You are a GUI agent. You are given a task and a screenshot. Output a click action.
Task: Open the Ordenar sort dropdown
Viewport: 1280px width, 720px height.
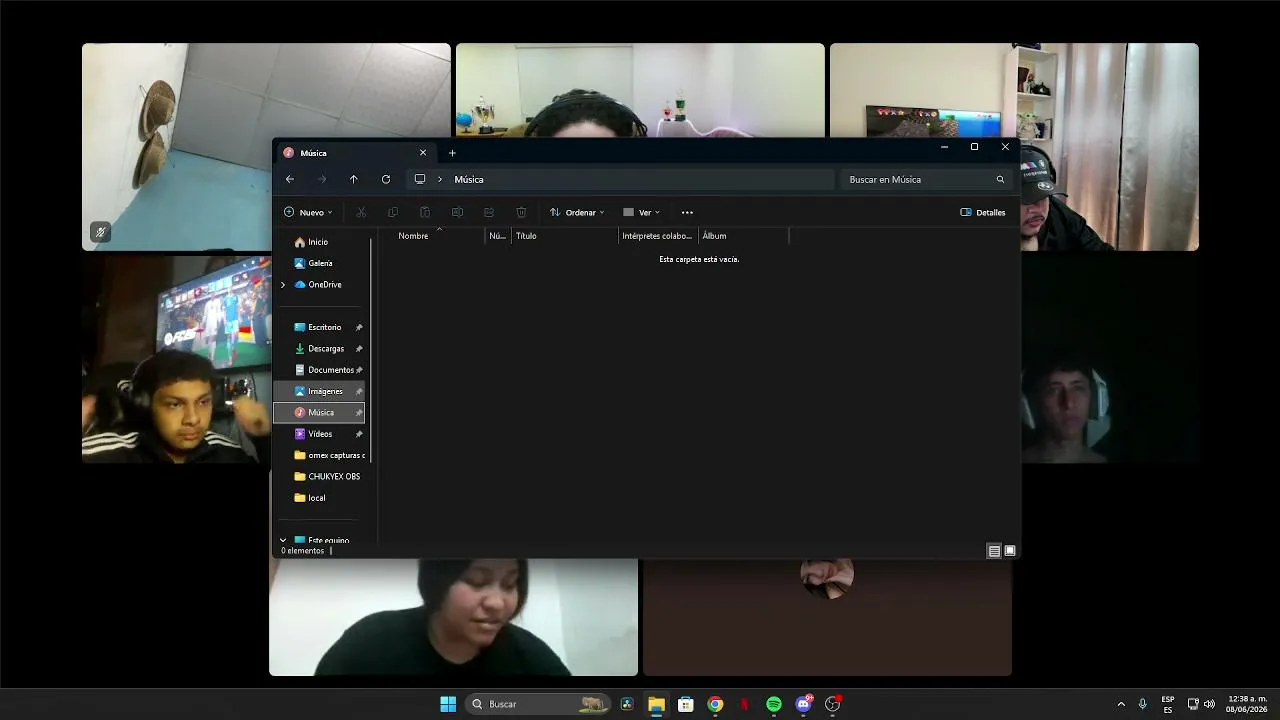coord(577,212)
